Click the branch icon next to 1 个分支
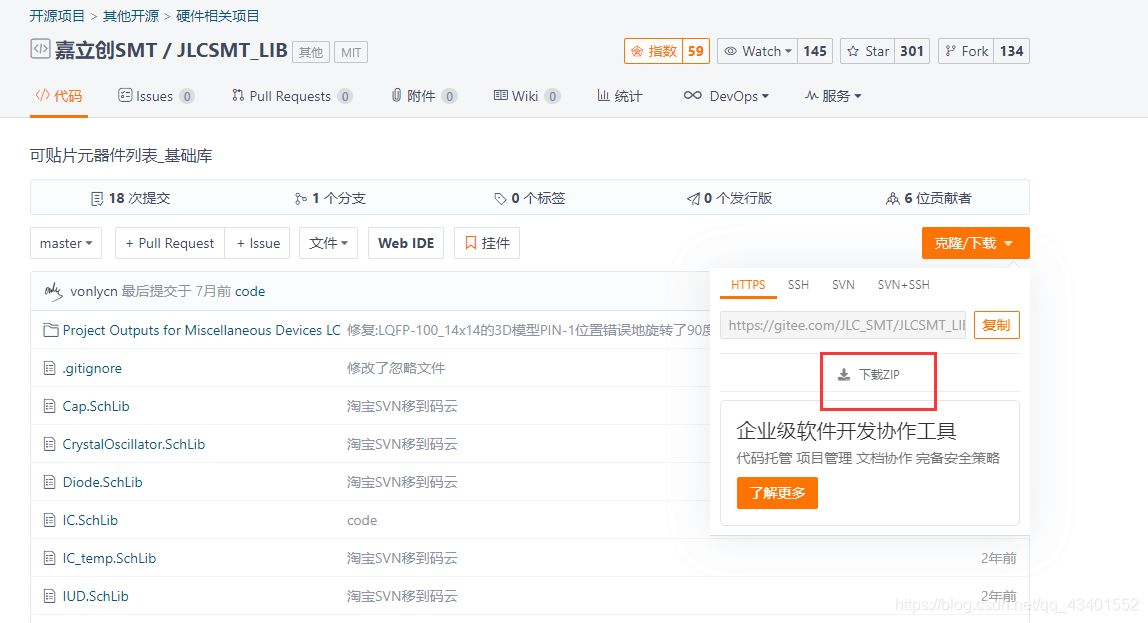Viewport: 1148px width, 623px height. click(x=300, y=198)
